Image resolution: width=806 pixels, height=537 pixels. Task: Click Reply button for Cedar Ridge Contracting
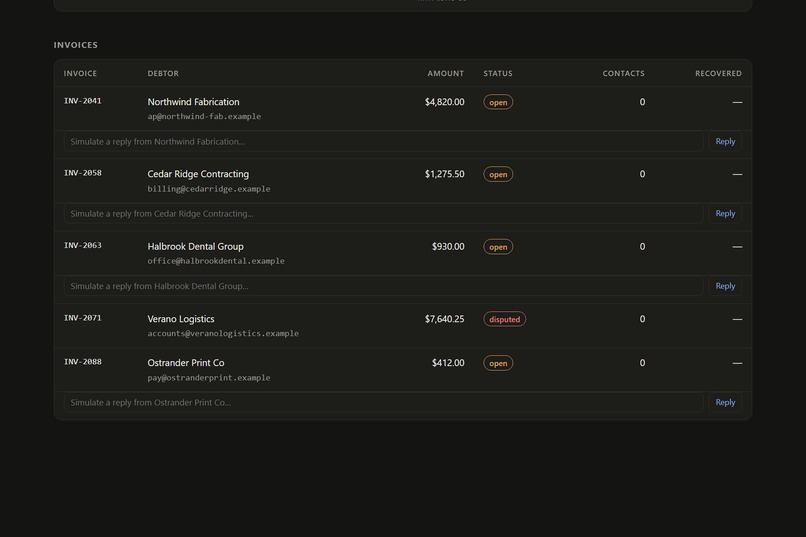[x=725, y=213]
